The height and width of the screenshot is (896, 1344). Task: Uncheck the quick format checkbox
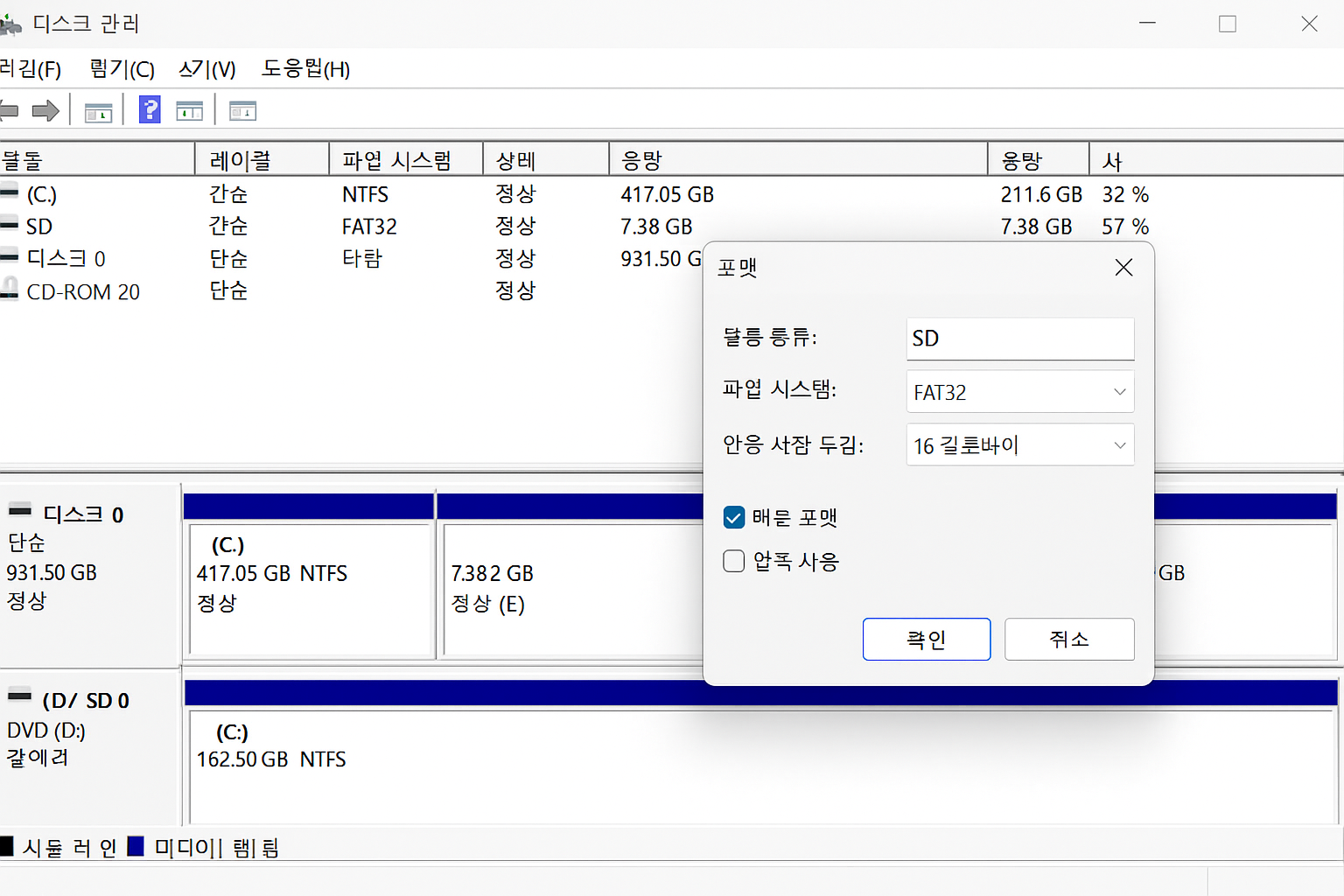pyautogui.click(x=734, y=517)
